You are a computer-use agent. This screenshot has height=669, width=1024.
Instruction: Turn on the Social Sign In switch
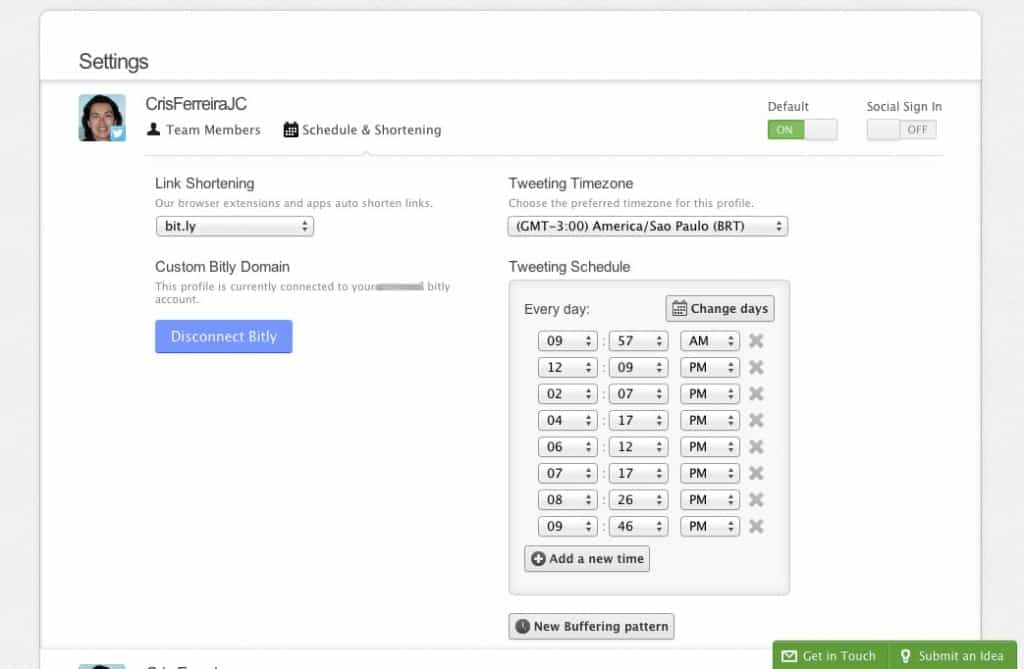tap(901, 129)
